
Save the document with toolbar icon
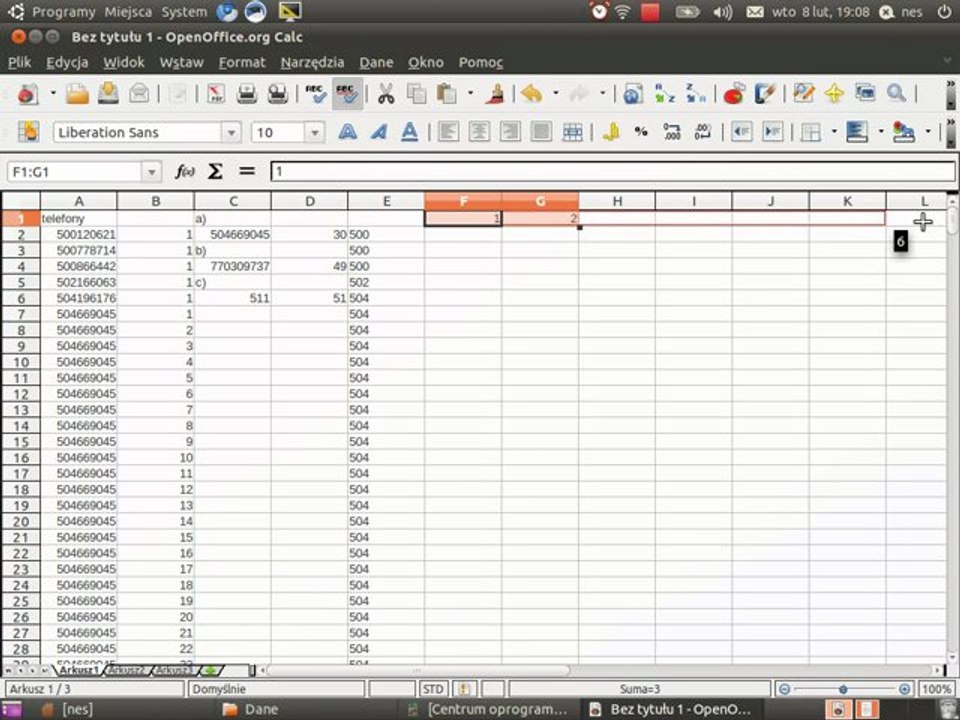[108, 94]
